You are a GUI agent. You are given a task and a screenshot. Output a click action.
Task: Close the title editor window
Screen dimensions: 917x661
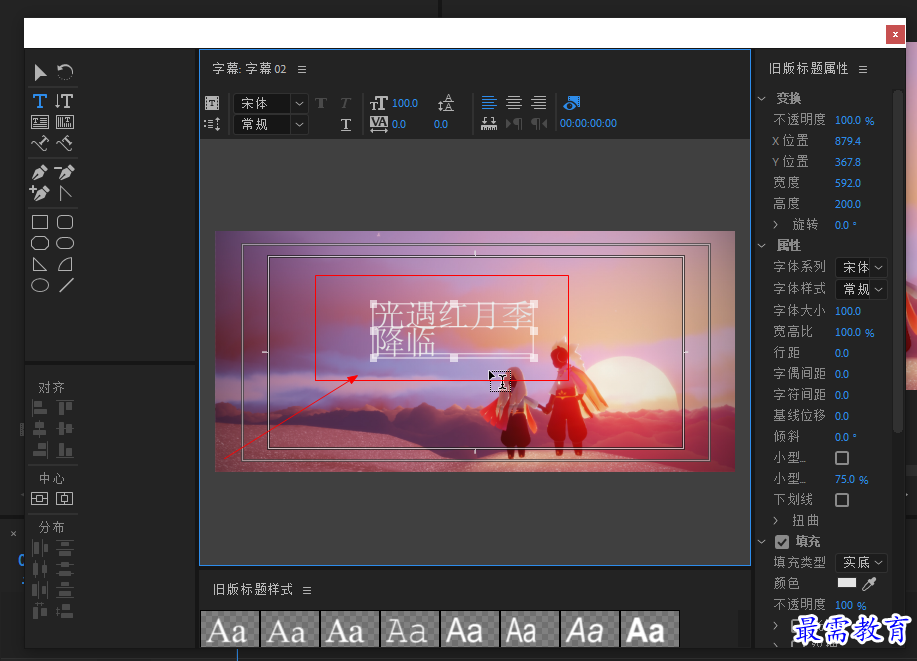[895, 35]
